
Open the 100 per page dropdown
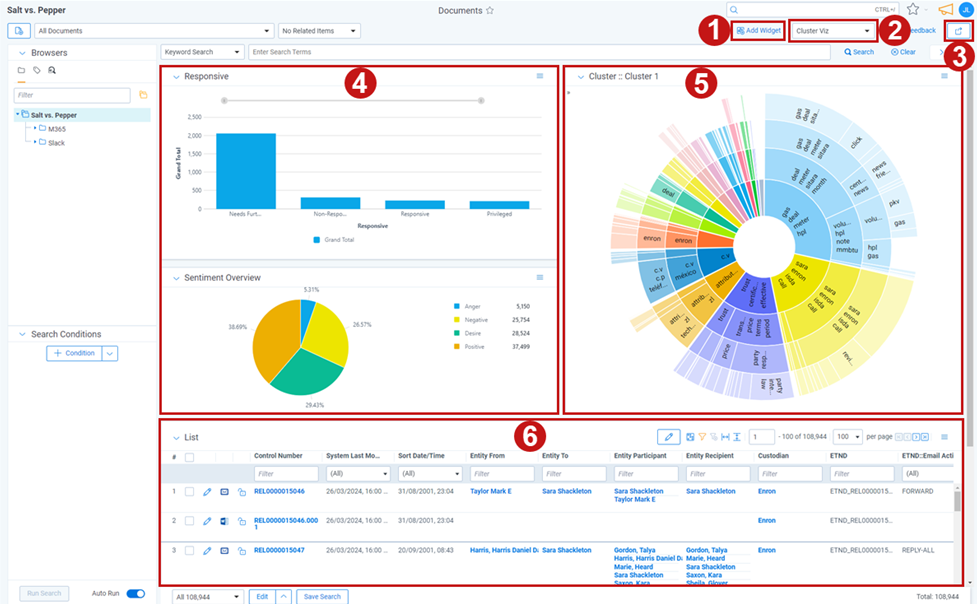(847, 437)
